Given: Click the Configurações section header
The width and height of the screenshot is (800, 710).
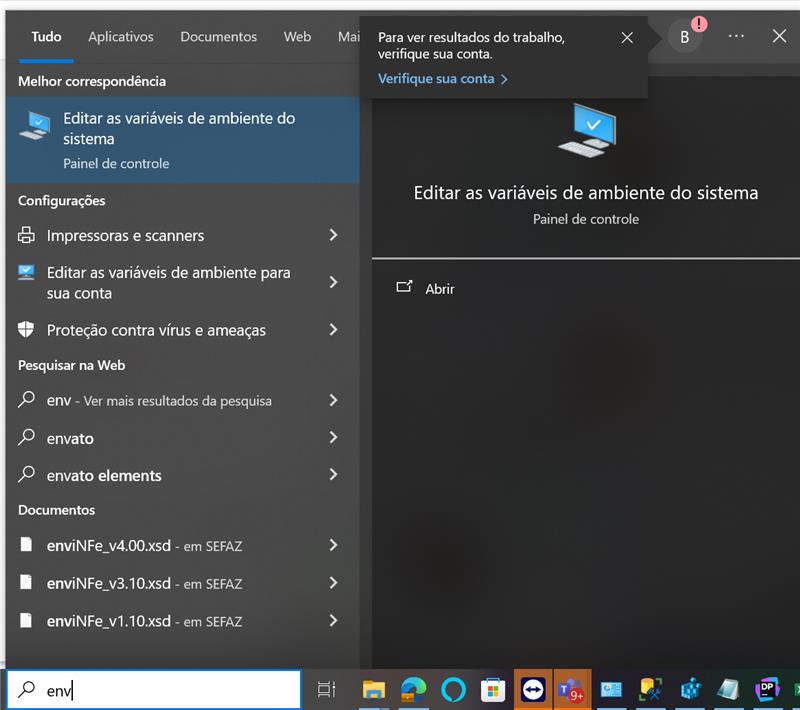Looking at the screenshot, I should coord(62,201).
